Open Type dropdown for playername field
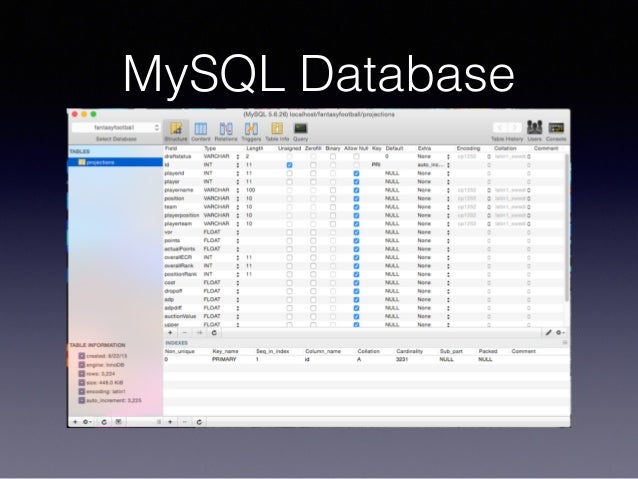The height and width of the screenshot is (479, 638). tap(238, 190)
